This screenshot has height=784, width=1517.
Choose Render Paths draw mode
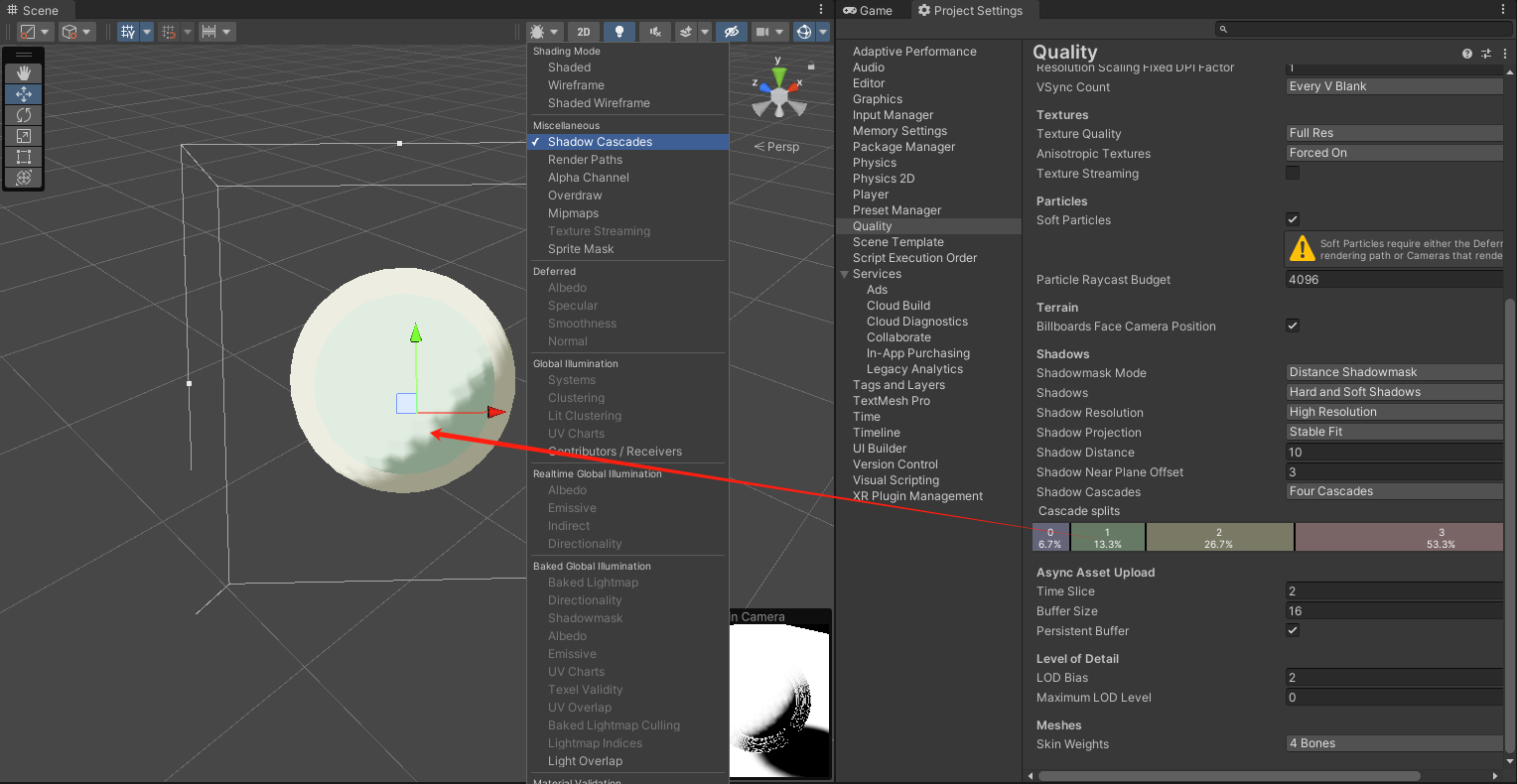click(627, 160)
